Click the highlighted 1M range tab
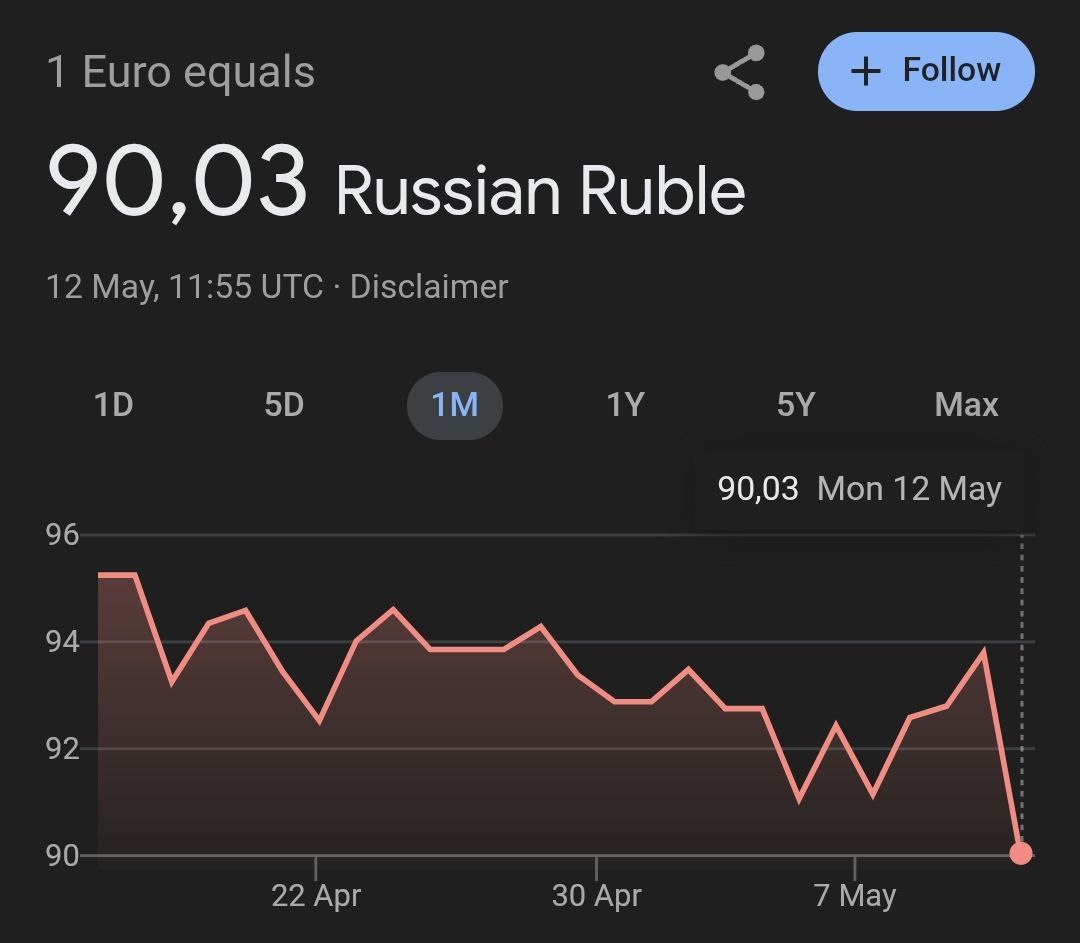This screenshot has height=943, width=1080. pos(454,405)
